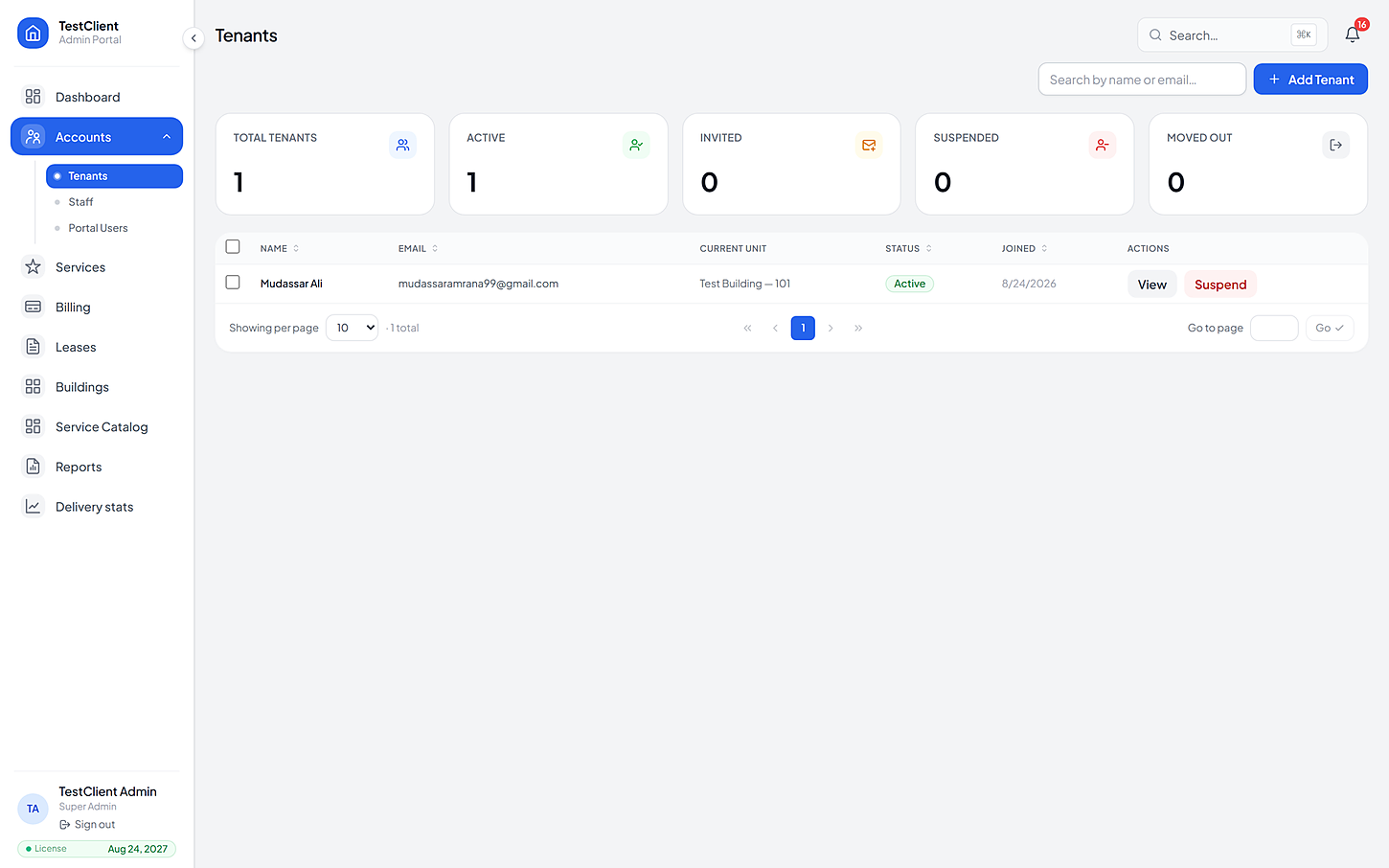Click the License Aug 24, 2027 badge
Image resolution: width=1389 pixels, height=868 pixels.
tap(97, 849)
